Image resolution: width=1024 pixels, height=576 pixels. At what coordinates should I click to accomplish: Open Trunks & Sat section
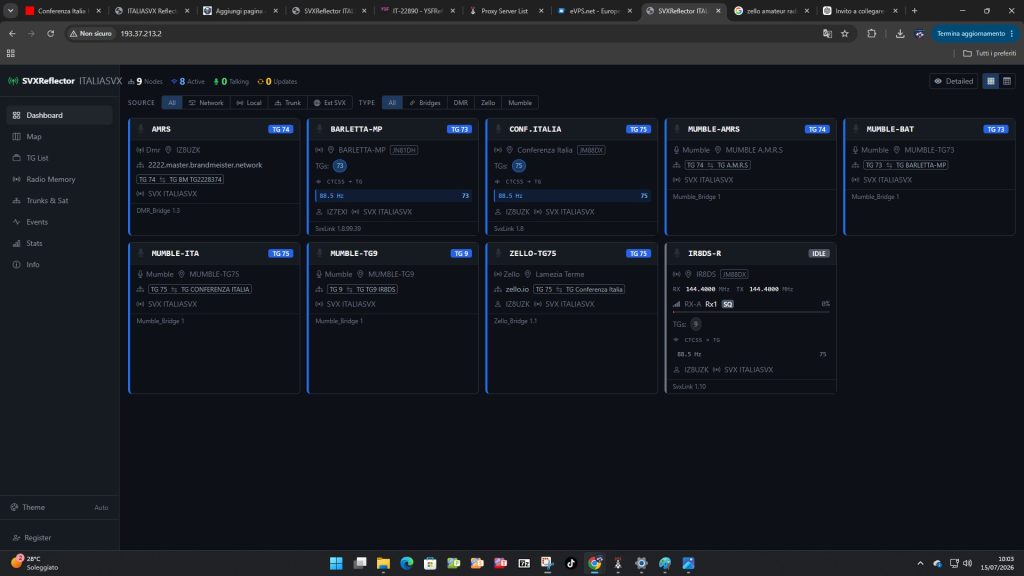click(59, 200)
